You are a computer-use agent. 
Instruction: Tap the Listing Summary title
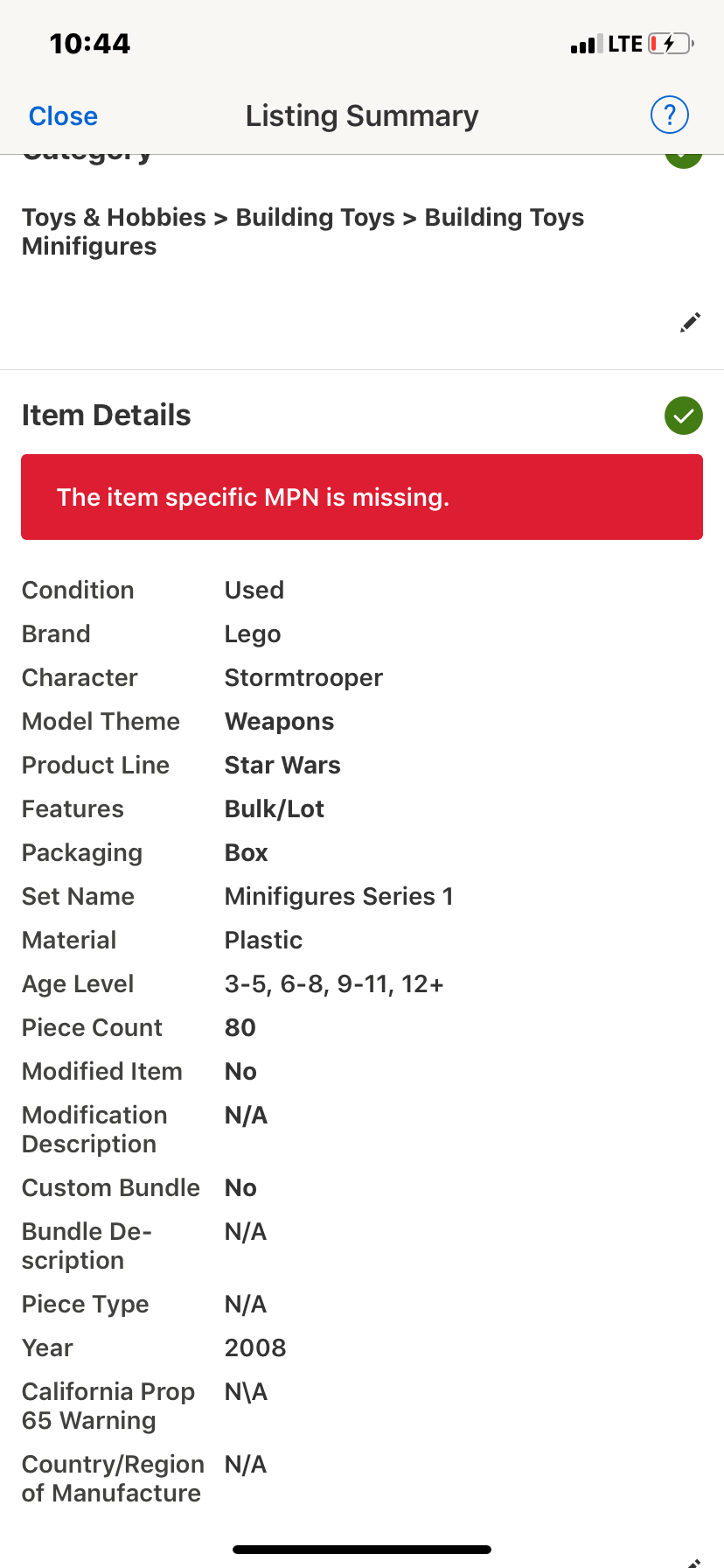click(x=362, y=115)
